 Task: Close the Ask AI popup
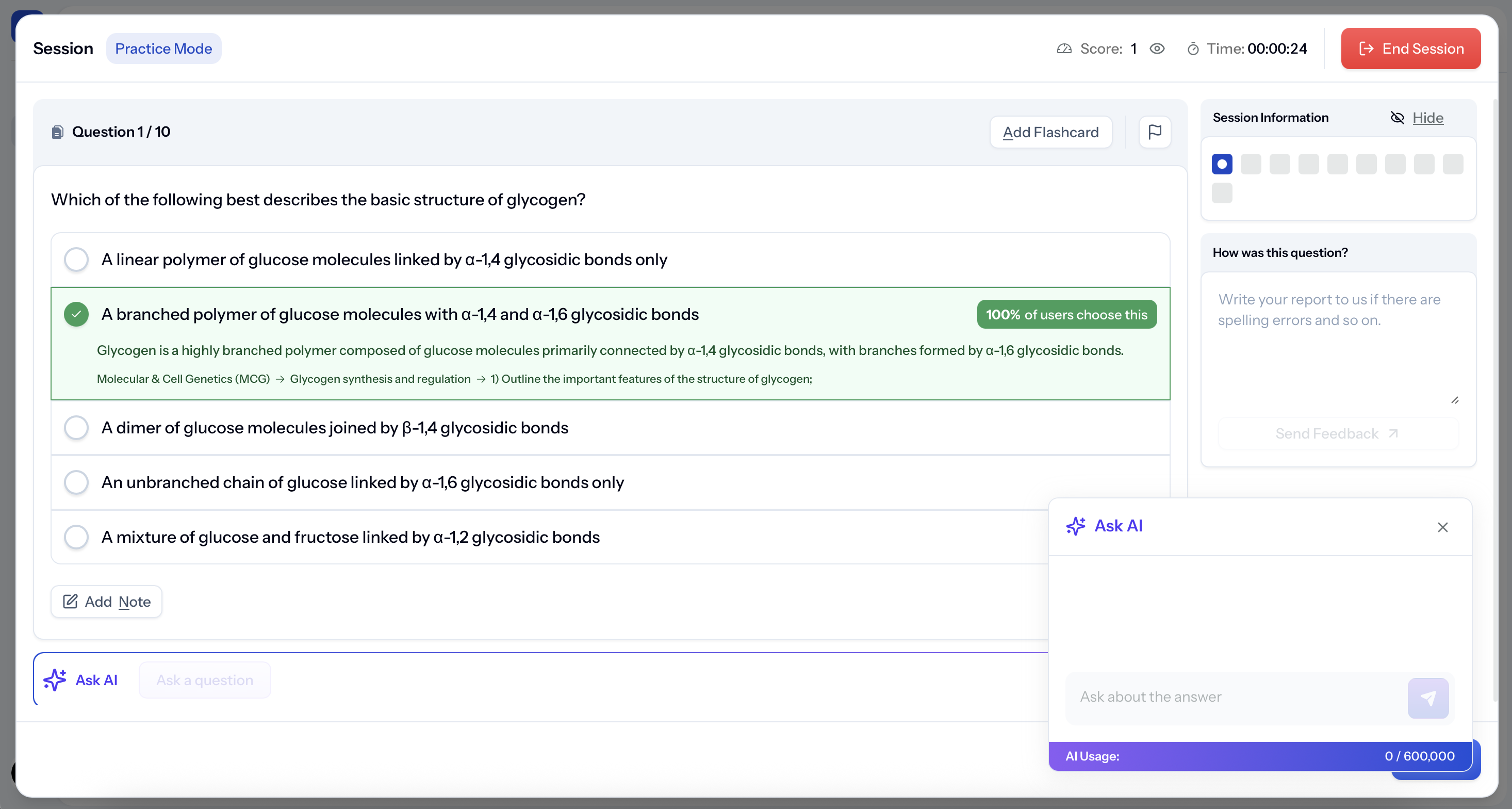[x=1442, y=527]
